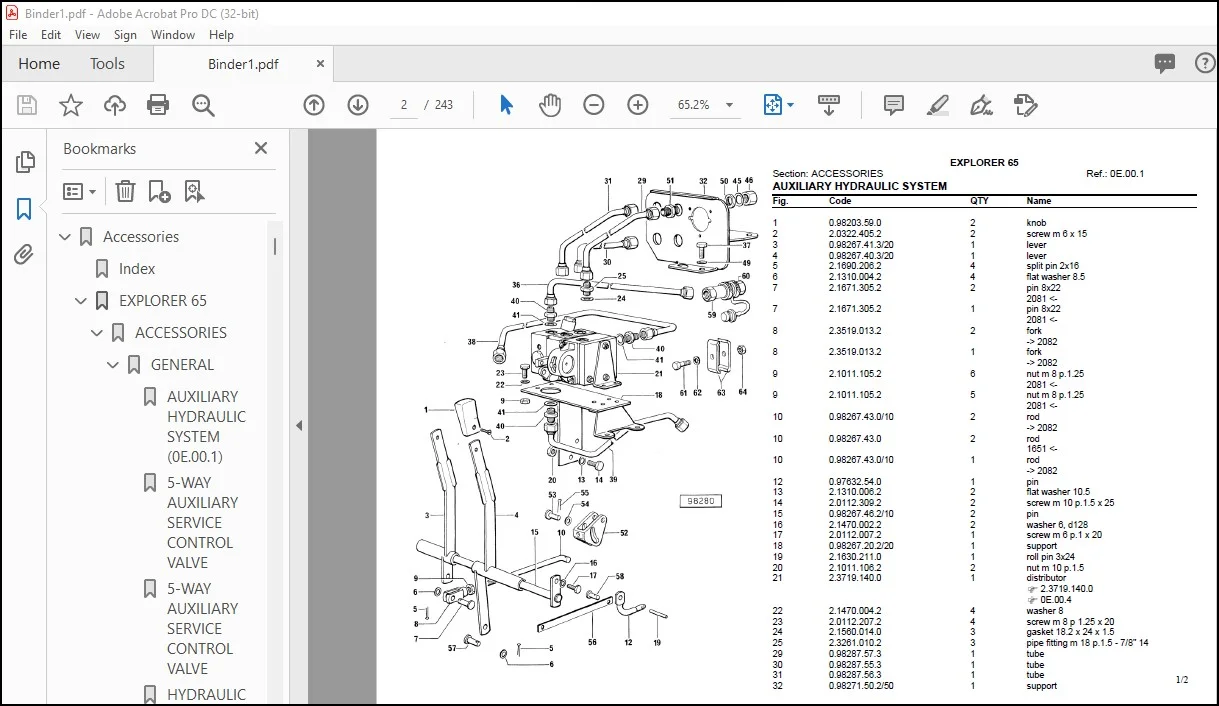The width and height of the screenshot is (1219, 706).
Task: Open the partially visible HYDRAULIC bookmark
Action: pyautogui.click(x=206, y=695)
